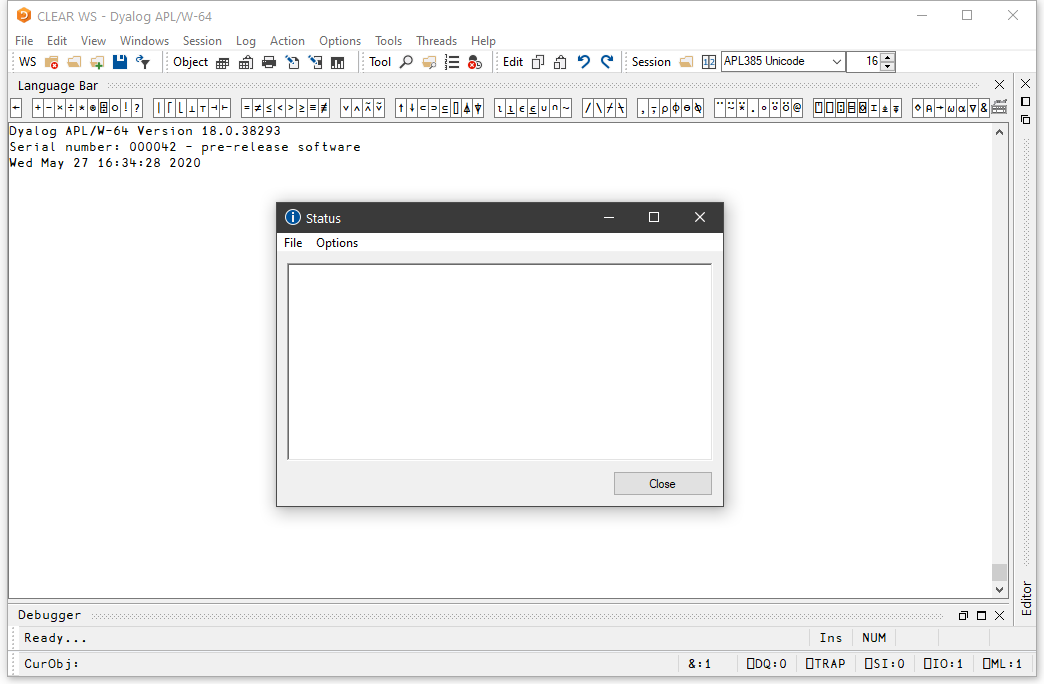The image size is (1044, 684).
Task: Click the Paste icon in Edit toolbar
Action: click(560, 62)
